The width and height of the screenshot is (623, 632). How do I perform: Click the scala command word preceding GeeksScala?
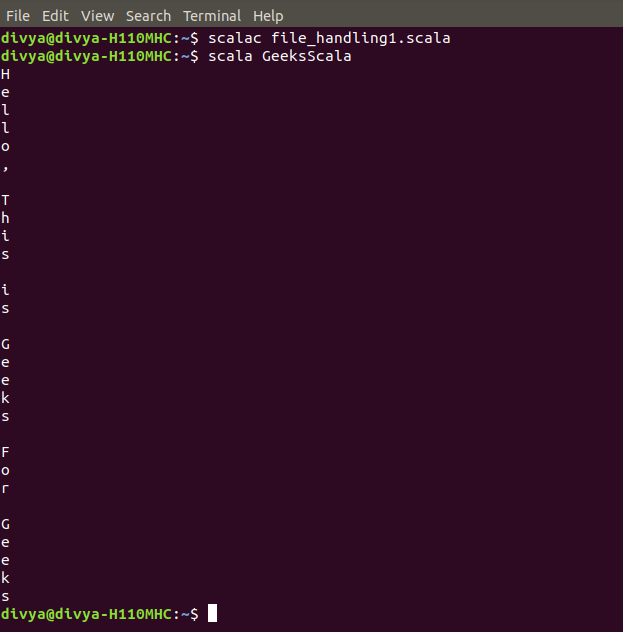[x=230, y=56]
